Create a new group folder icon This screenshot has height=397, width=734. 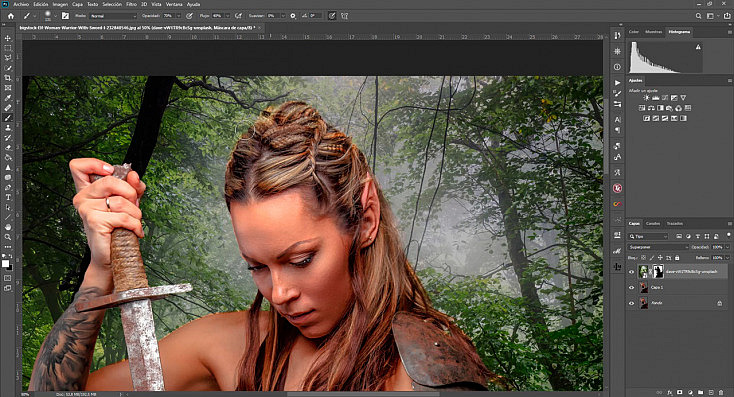(x=700, y=392)
